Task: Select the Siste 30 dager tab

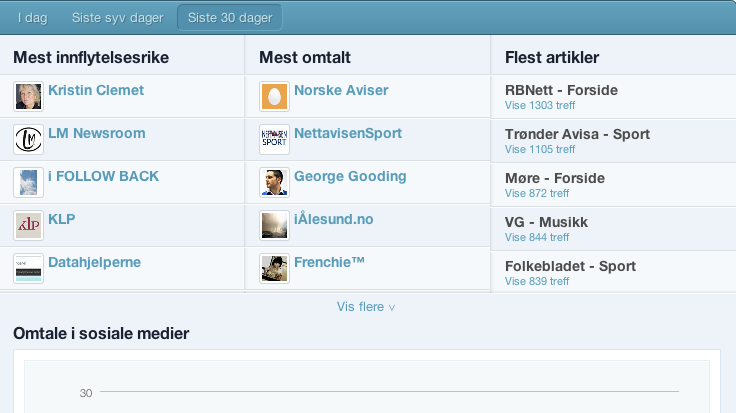Action: pos(229,18)
